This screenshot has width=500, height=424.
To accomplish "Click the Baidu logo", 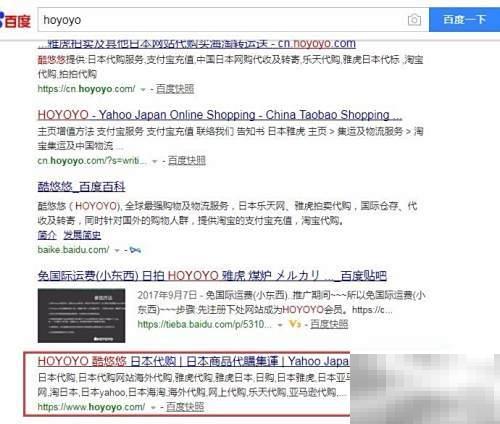I will pos(15,20).
